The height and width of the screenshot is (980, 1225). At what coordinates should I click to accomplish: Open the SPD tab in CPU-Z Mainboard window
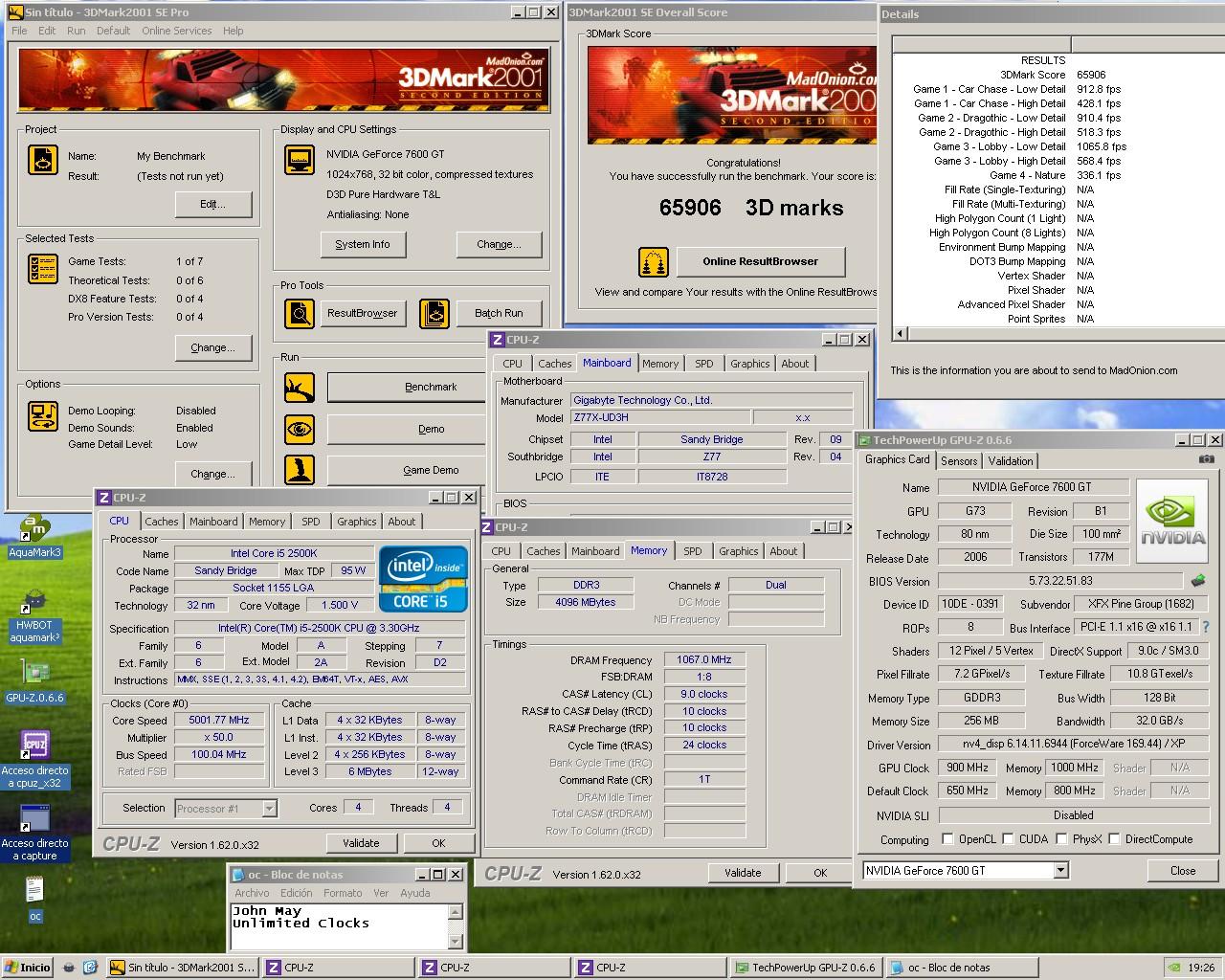coord(703,364)
